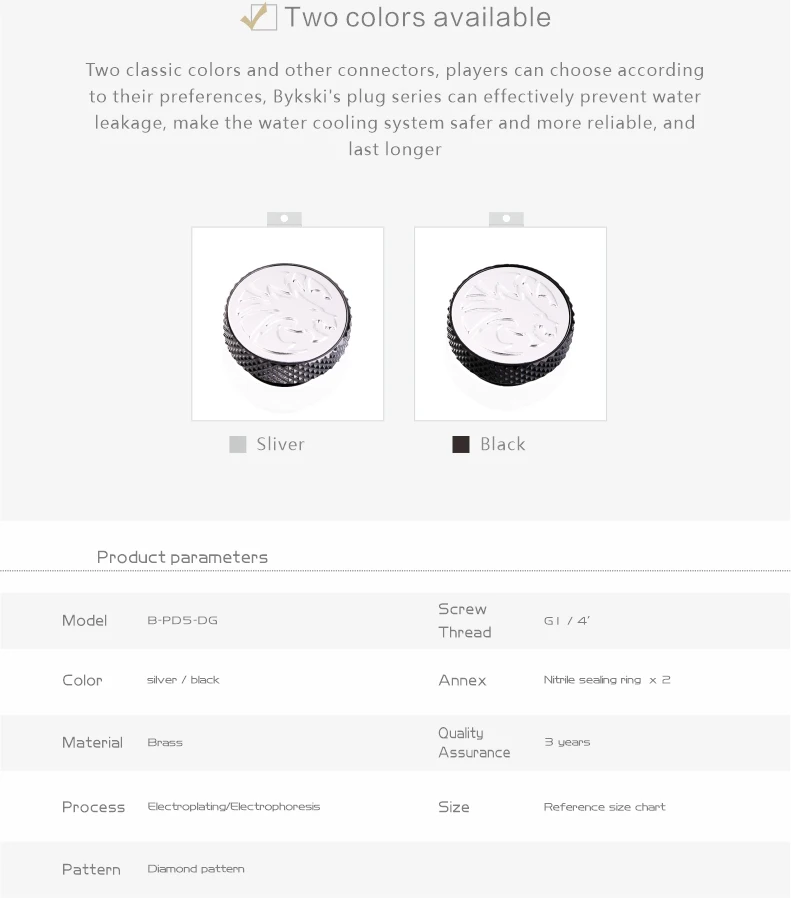Click the Diamond pattern value

[196, 869]
